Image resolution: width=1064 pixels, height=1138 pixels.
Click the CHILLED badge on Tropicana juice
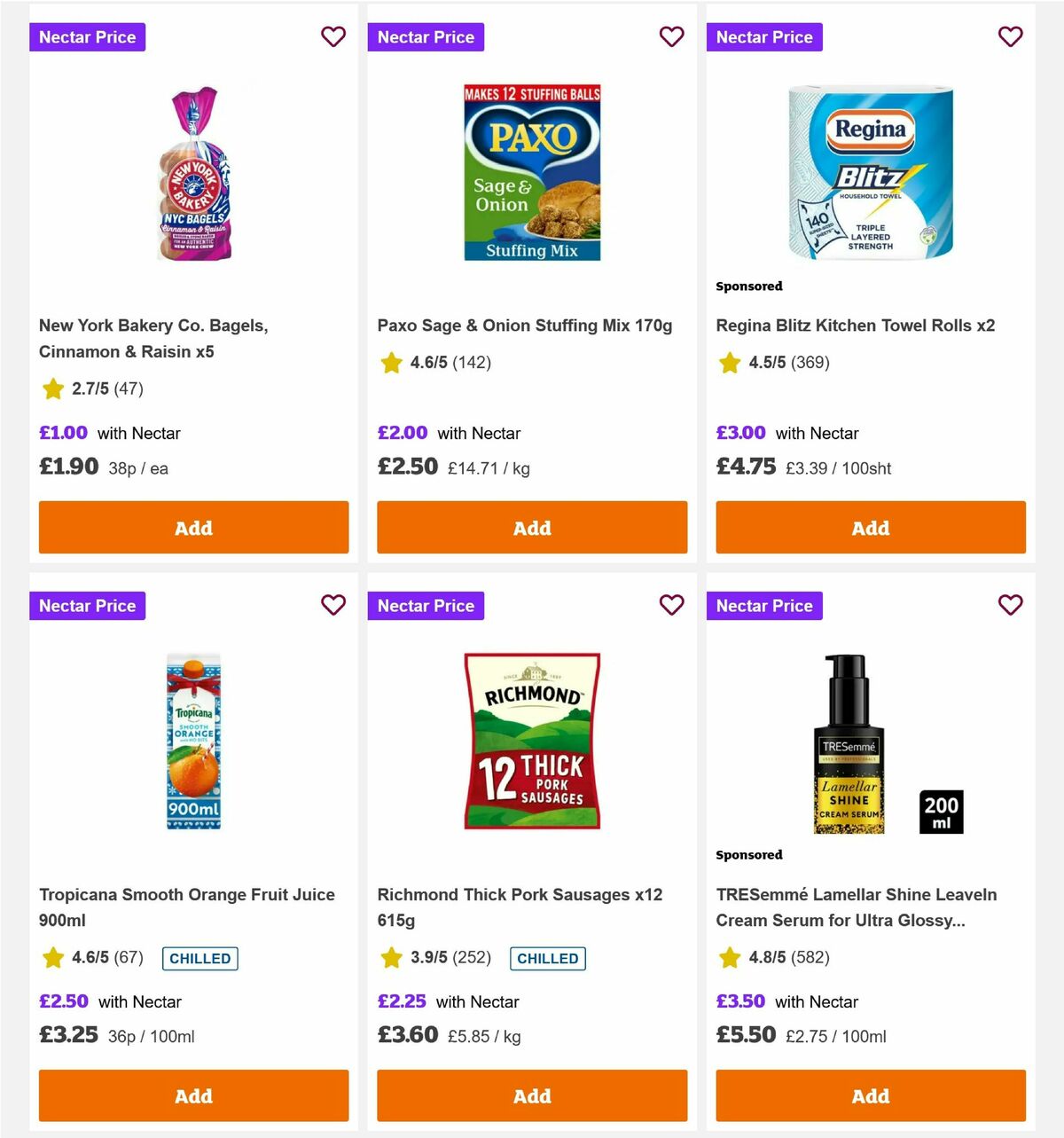click(x=199, y=958)
